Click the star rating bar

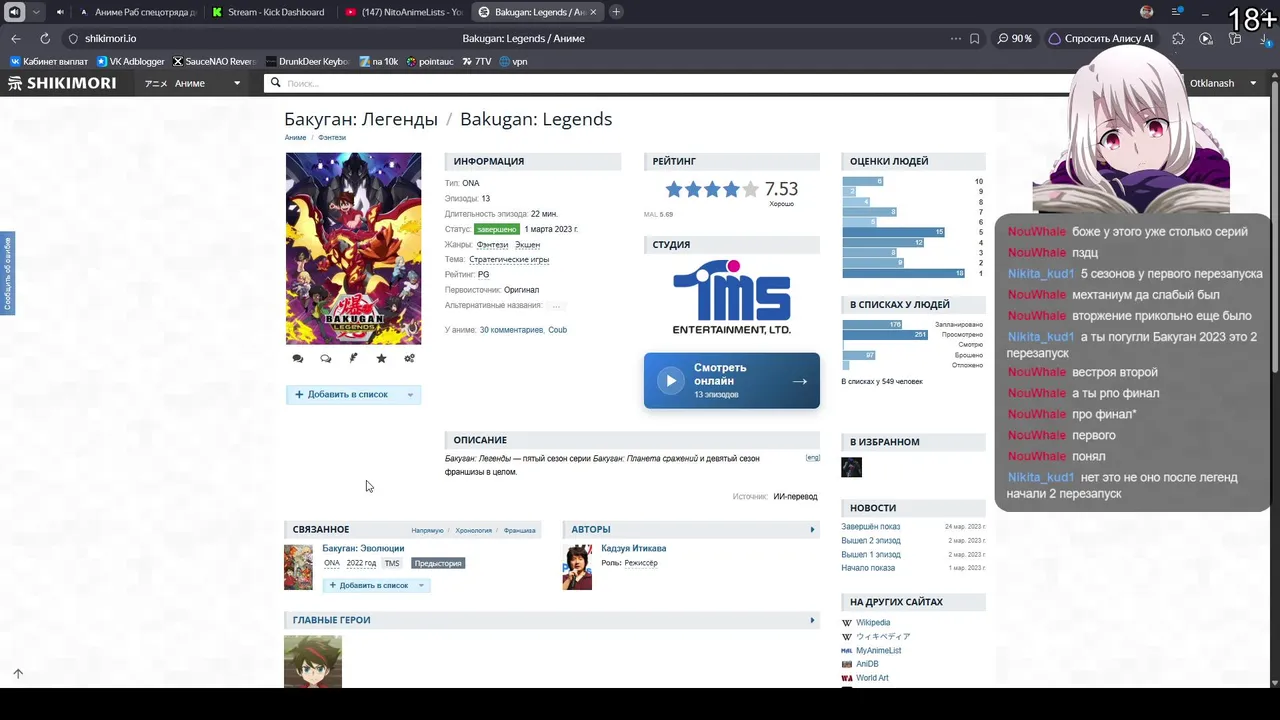712,189
